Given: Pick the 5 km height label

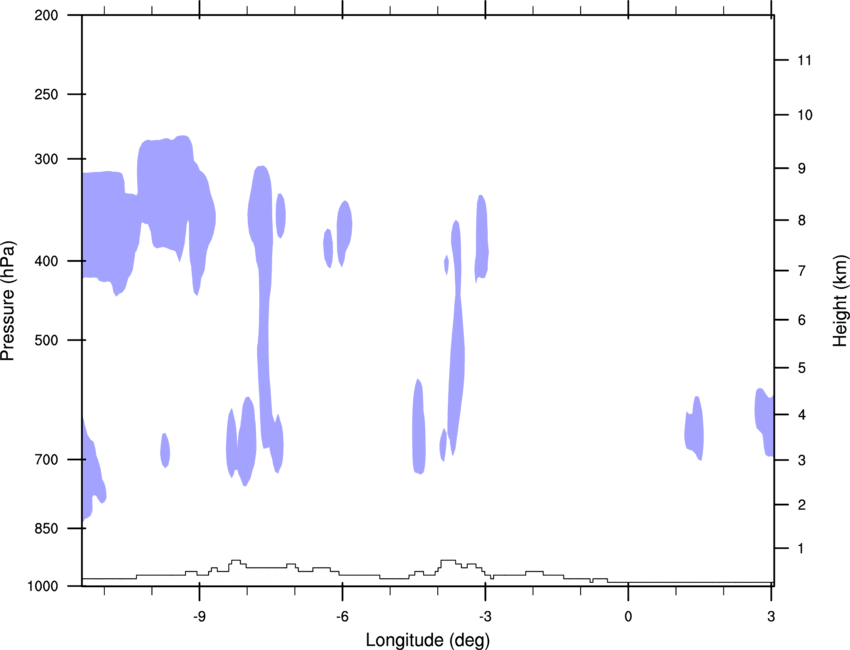Looking at the screenshot, I should 802,368.
